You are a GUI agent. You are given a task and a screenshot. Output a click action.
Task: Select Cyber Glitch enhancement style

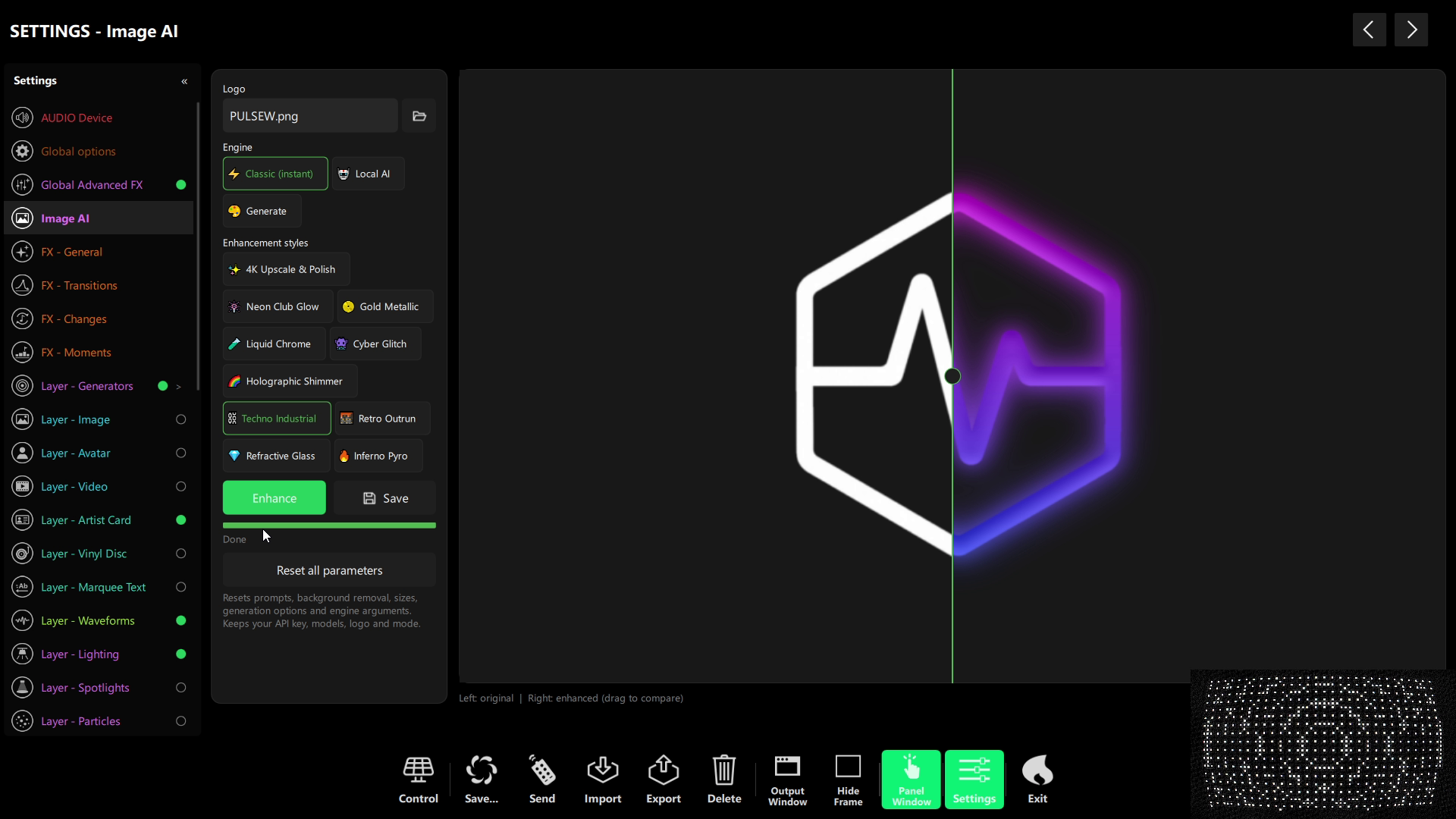point(375,344)
